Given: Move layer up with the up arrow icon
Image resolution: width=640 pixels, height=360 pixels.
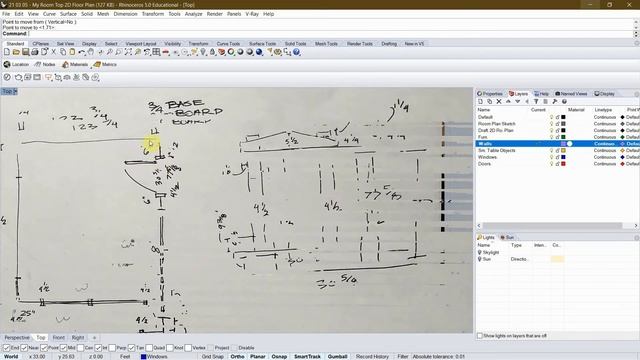Looking at the screenshot, I should [508, 101].
